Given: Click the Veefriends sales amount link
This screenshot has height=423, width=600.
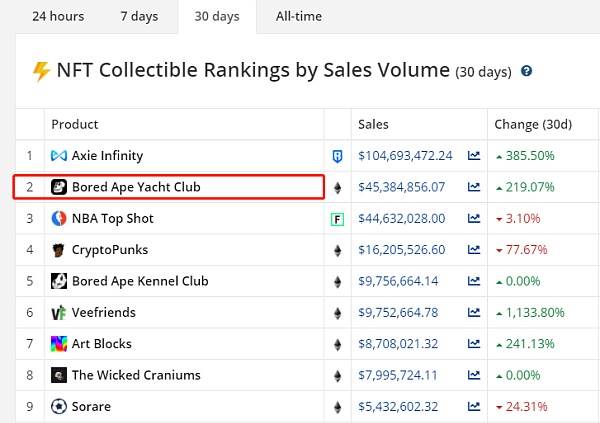Looking at the screenshot, I should click(x=398, y=313).
